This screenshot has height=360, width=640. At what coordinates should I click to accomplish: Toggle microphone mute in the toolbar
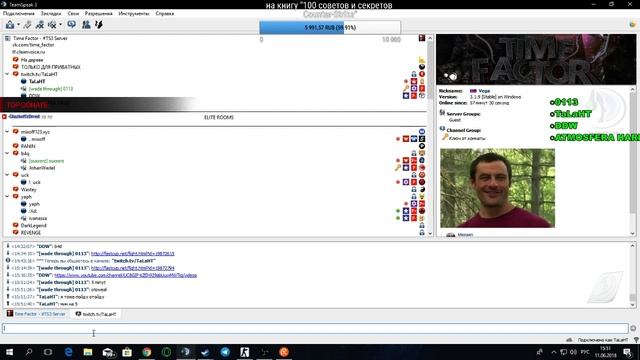click(x=52, y=25)
